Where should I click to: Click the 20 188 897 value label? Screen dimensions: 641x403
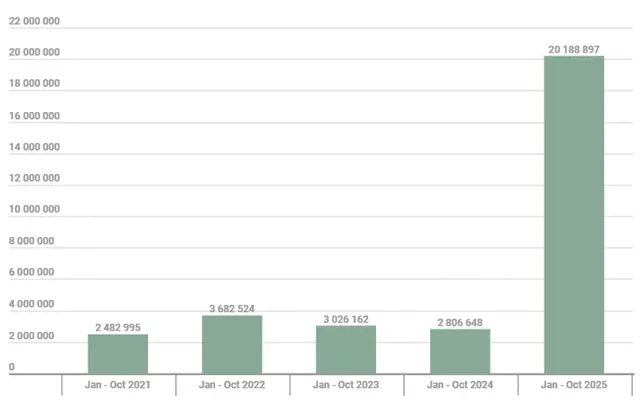click(574, 48)
